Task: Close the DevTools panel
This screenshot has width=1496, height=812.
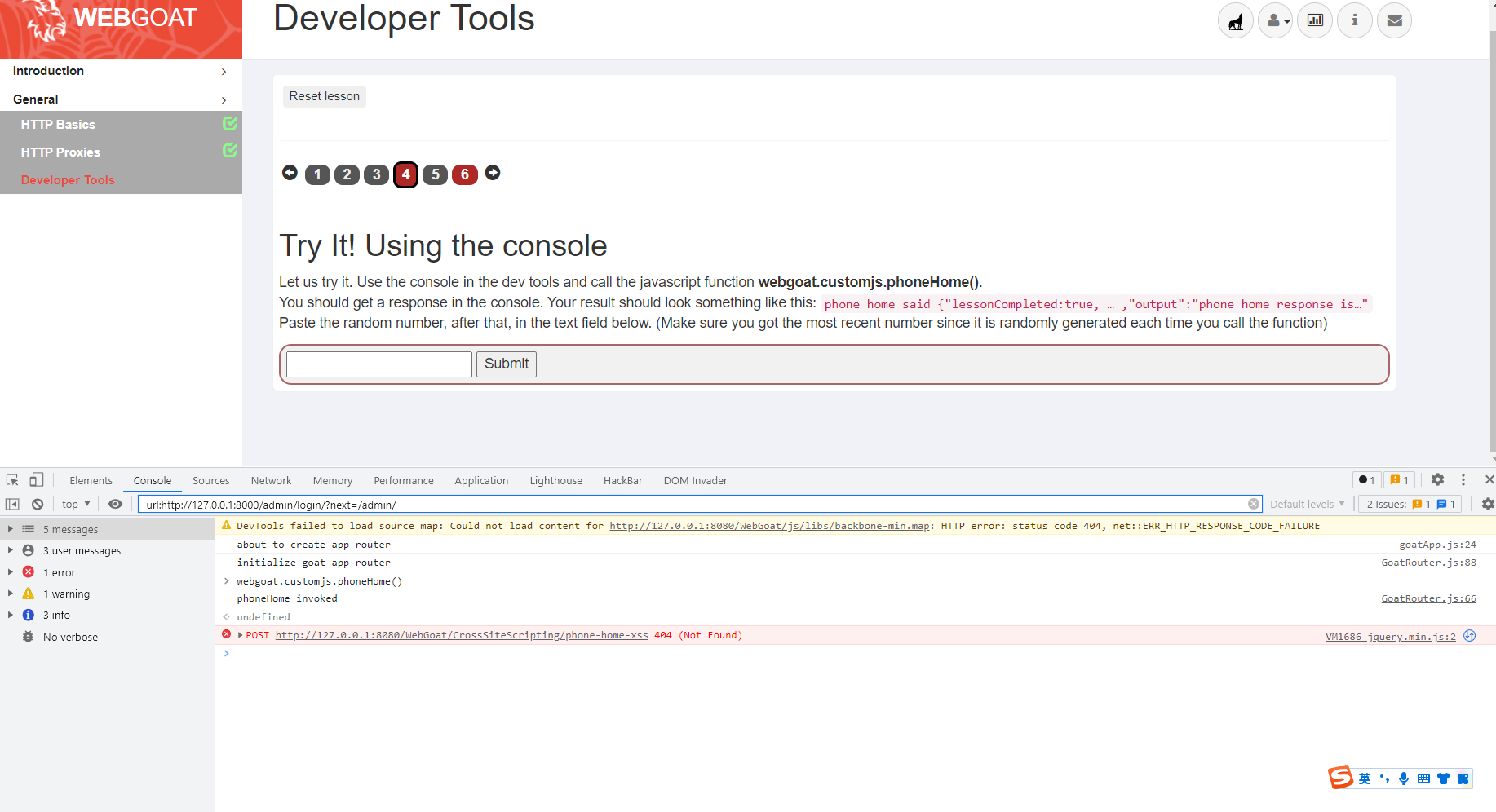Action: point(1489,480)
